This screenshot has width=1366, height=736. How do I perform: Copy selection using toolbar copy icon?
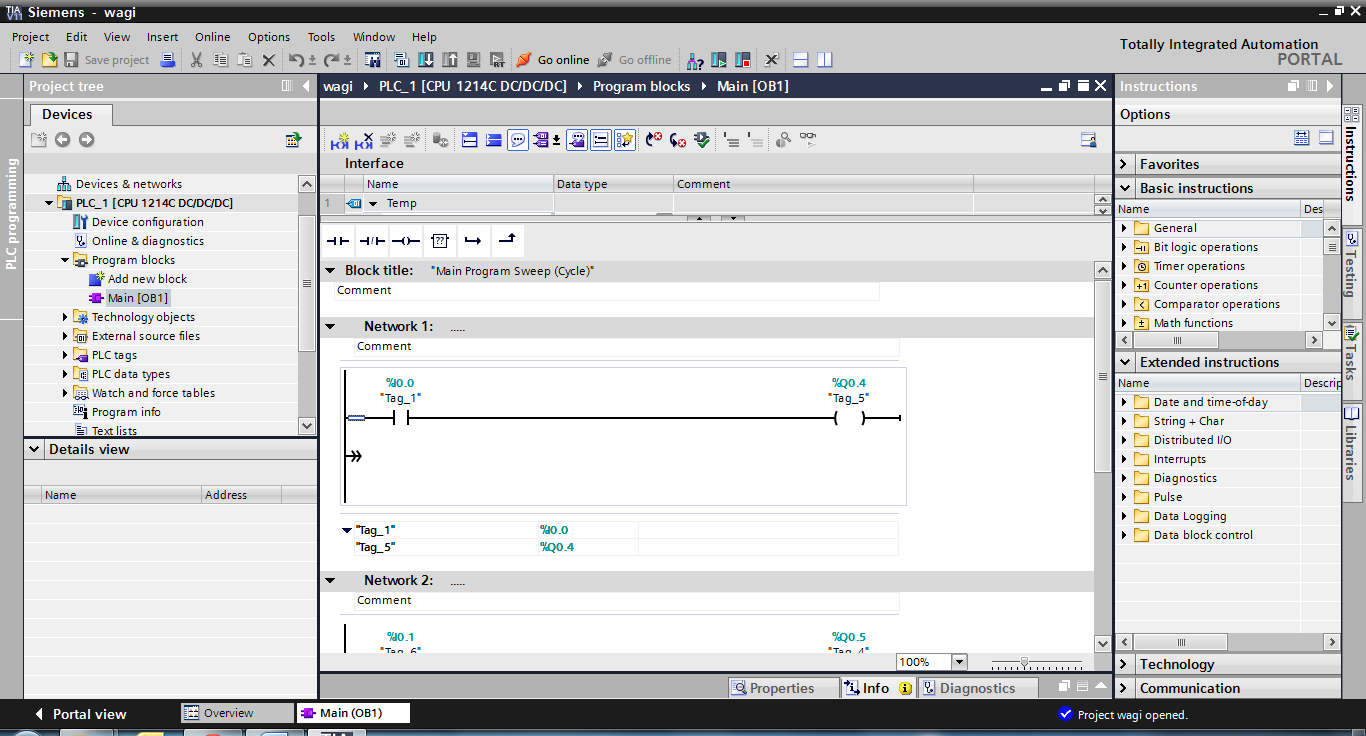221,60
